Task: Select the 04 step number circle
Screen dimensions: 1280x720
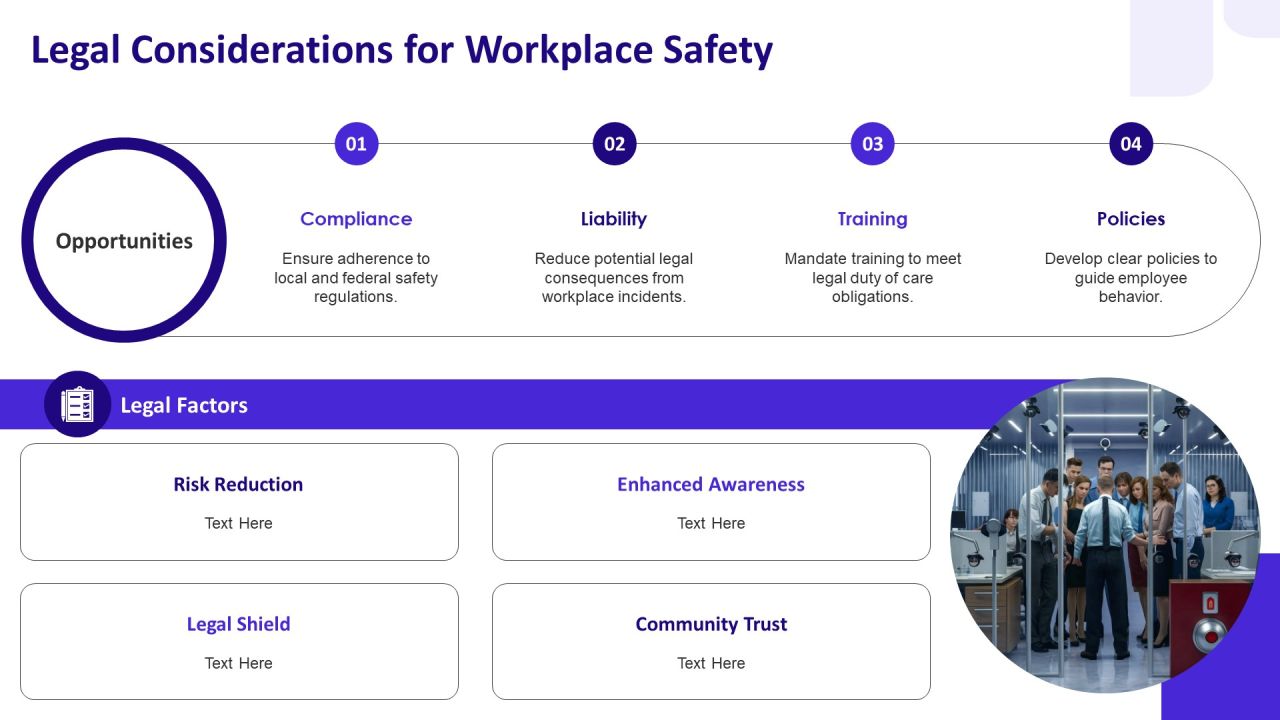Action: (x=1131, y=144)
